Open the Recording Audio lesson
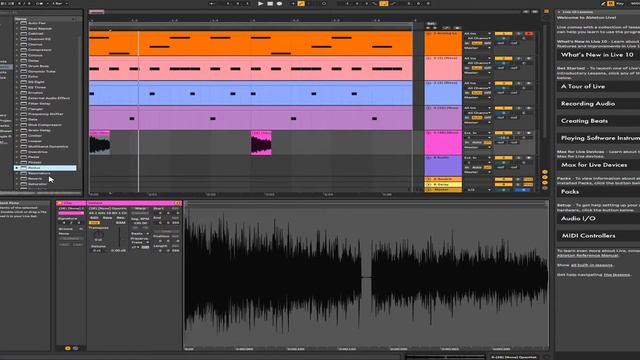Viewport: 640px width, 360px height. tap(598, 104)
